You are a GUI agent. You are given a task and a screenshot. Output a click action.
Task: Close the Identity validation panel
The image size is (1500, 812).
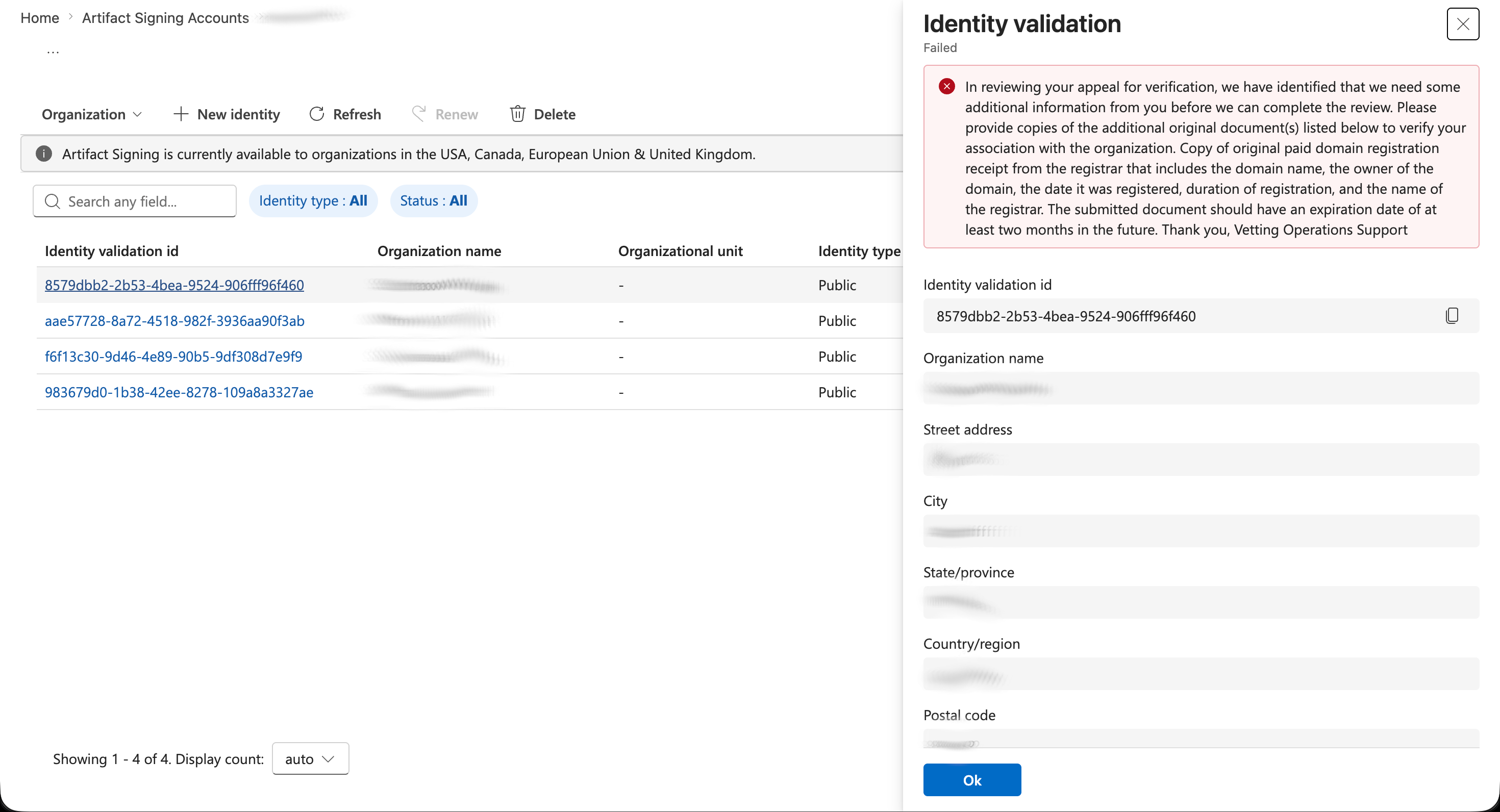tap(1463, 24)
